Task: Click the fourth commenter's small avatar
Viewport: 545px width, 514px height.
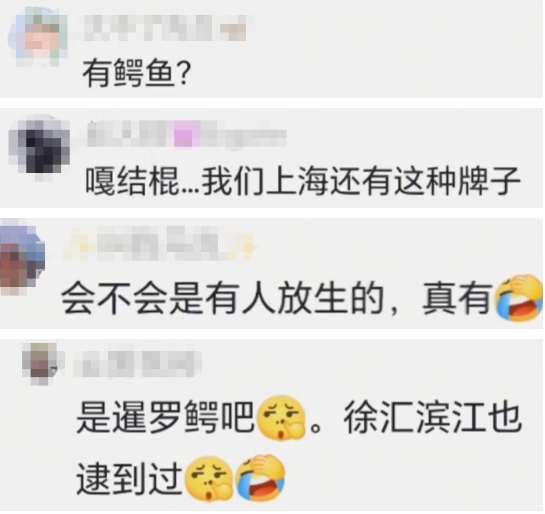Action: click(x=42, y=362)
